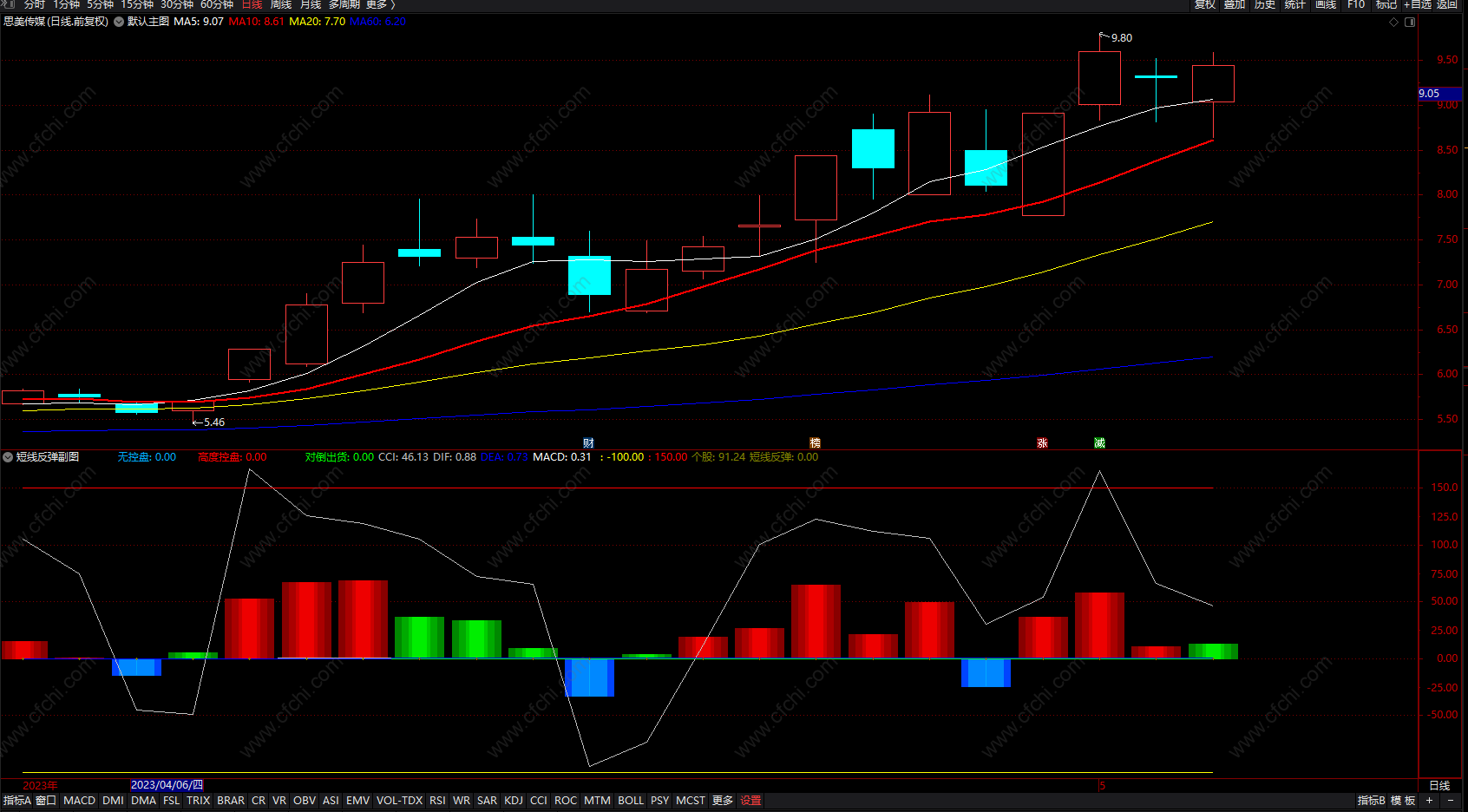Select the 15分钟 period
Image resolution: width=1468 pixels, height=812 pixels.
[x=137, y=4]
